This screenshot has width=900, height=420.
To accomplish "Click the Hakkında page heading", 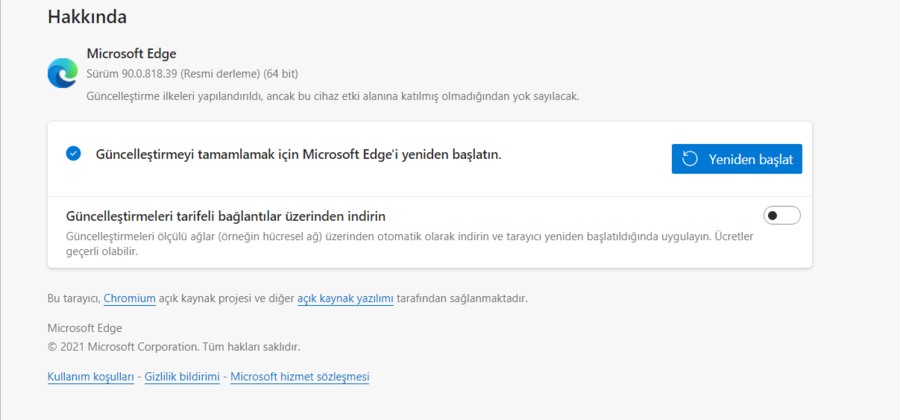I will pyautogui.click(x=87, y=17).
